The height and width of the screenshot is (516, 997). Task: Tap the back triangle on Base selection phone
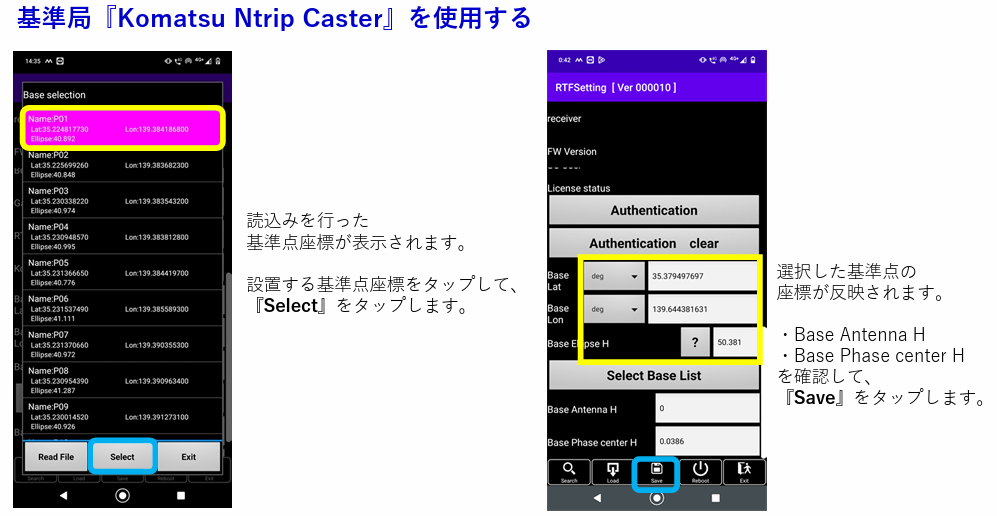(x=63, y=495)
